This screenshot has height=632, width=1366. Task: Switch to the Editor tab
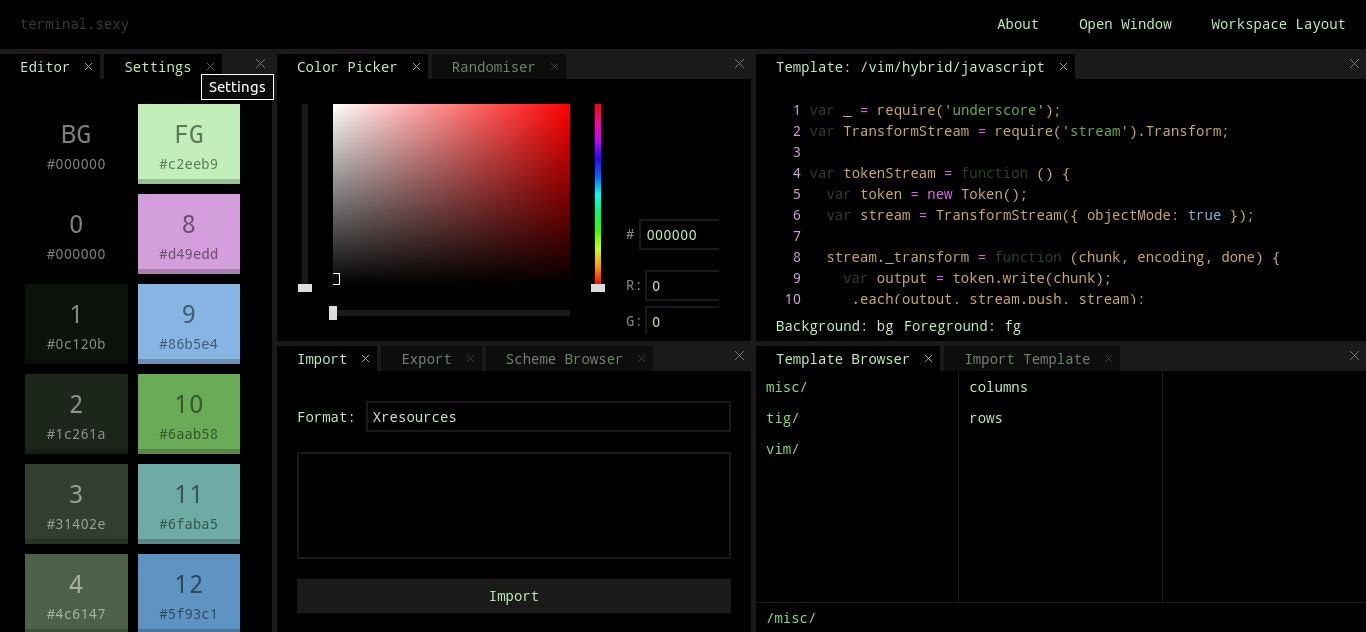(x=44, y=67)
